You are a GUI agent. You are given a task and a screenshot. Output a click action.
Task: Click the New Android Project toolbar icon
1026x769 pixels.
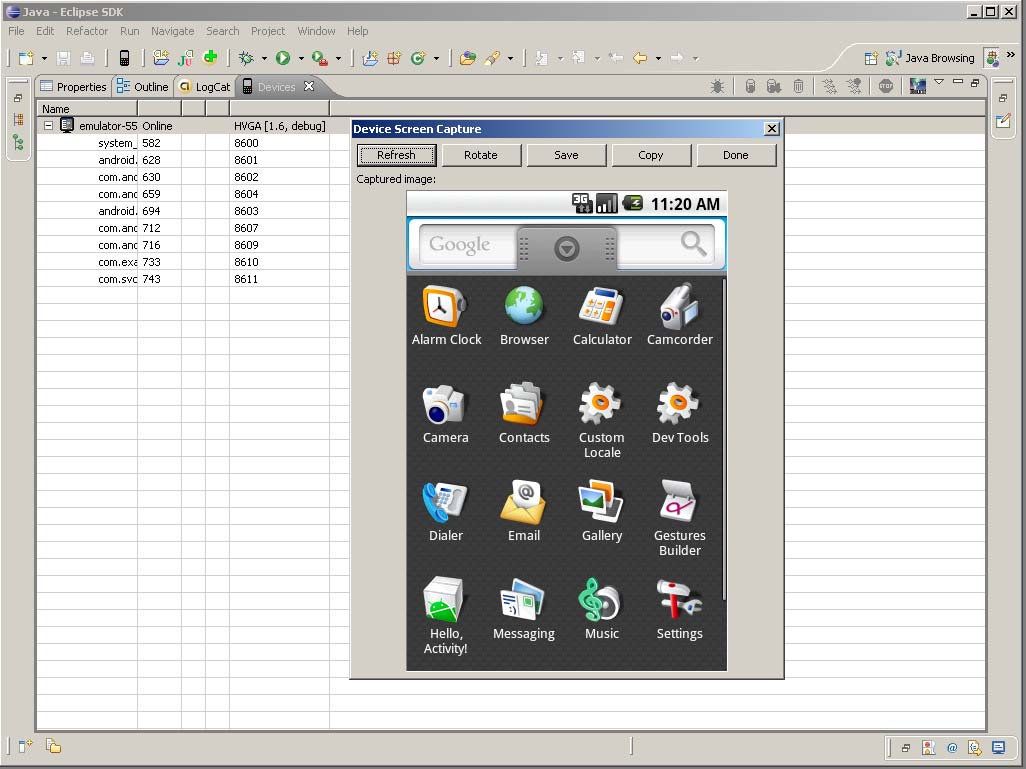click(x=160, y=58)
